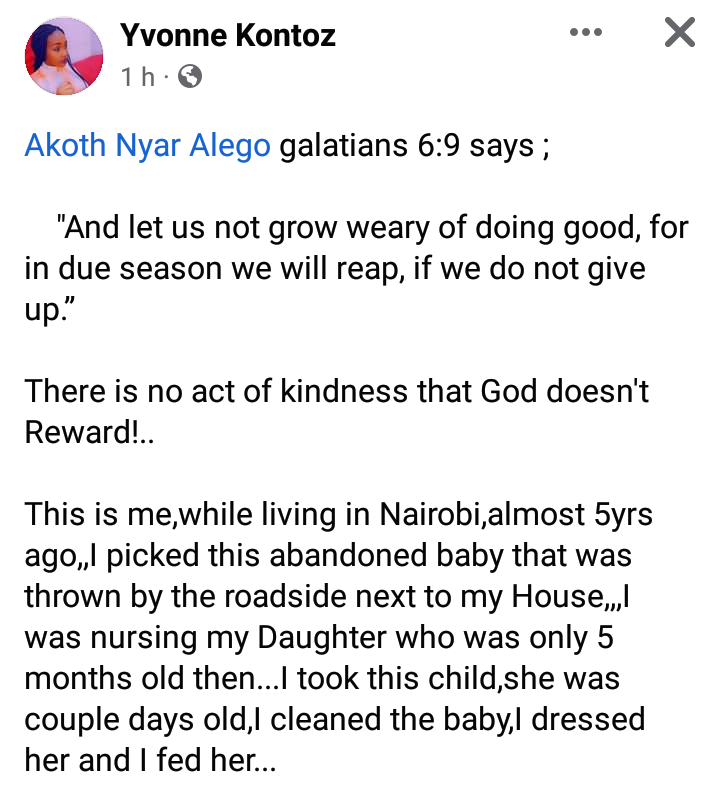Click the line 'couple days old,I cleaned the baby'
Screen dimensions: 719x804
(x=335, y=719)
